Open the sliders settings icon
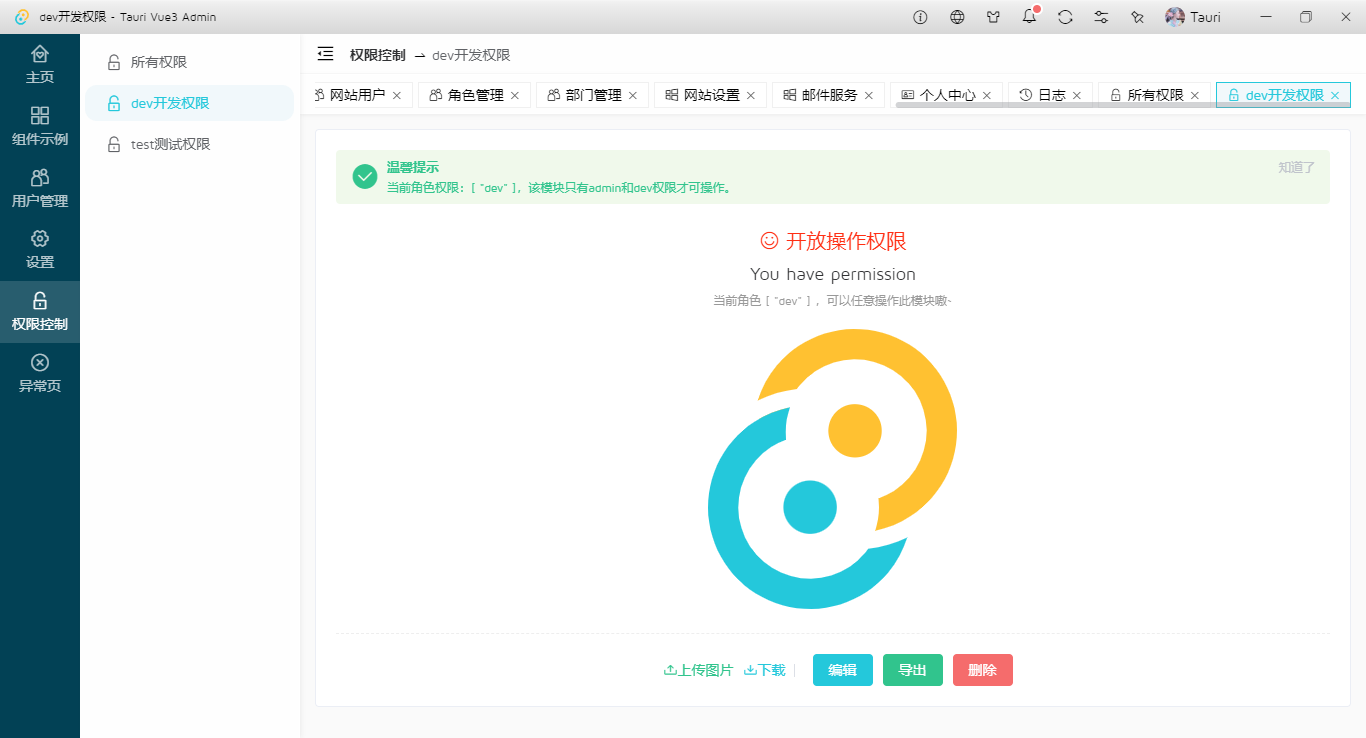The width and height of the screenshot is (1366, 738). tap(1101, 17)
